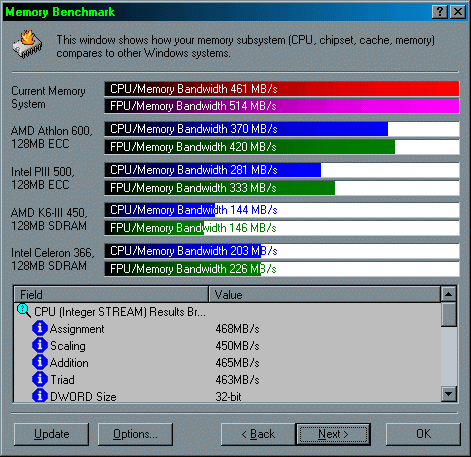This screenshot has height=457, width=471.
Task: Click the Value column header
Action: pyautogui.click(x=324, y=295)
